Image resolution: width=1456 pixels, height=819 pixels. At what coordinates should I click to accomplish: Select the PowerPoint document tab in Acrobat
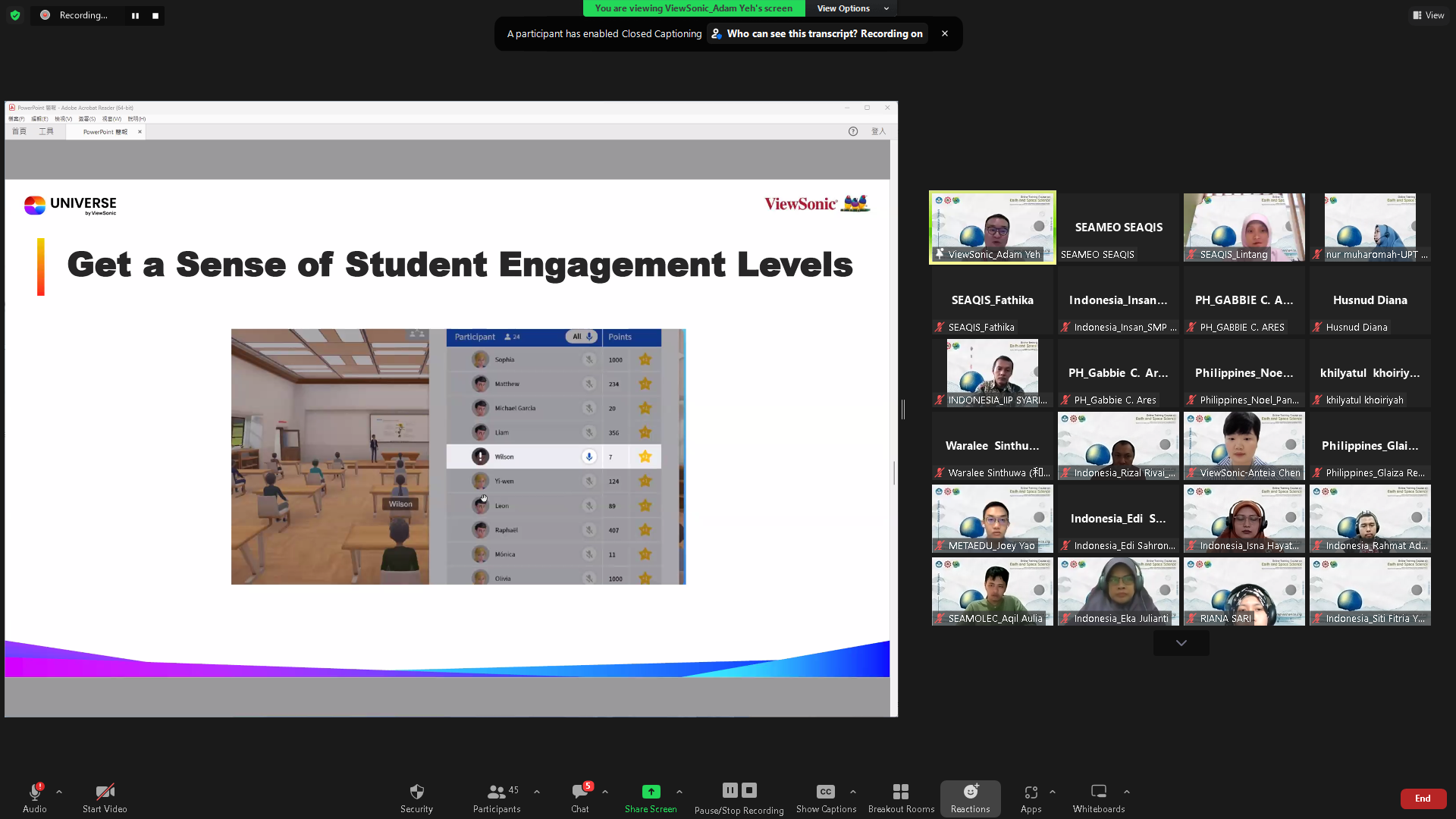pyautogui.click(x=105, y=132)
